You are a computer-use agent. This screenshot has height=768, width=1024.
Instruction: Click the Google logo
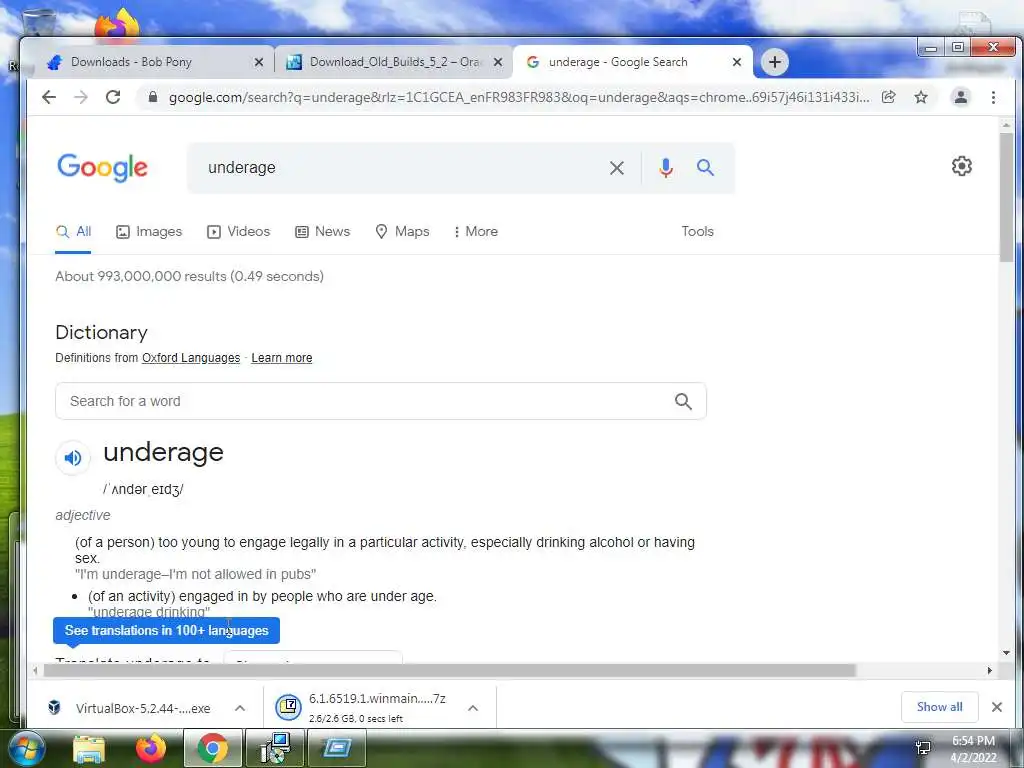(x=103, y=168)
